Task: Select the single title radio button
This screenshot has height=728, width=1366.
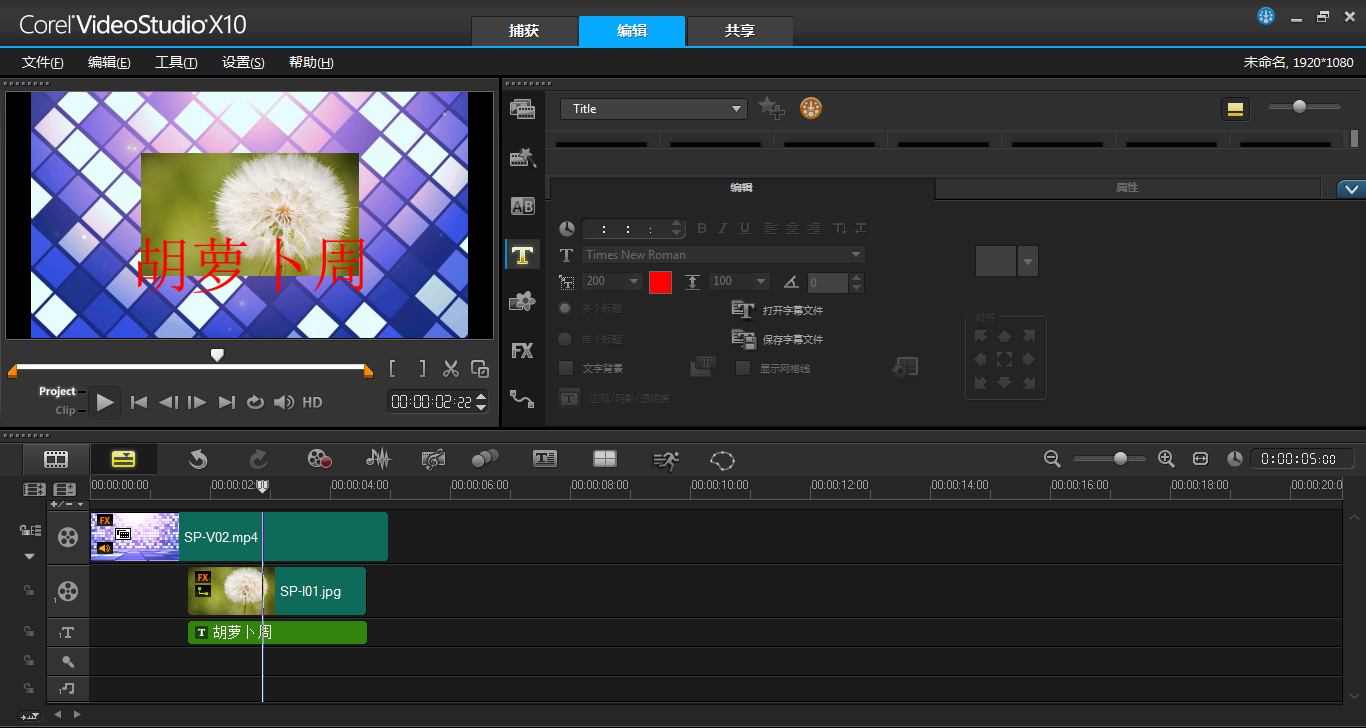Action: (566, 339)
